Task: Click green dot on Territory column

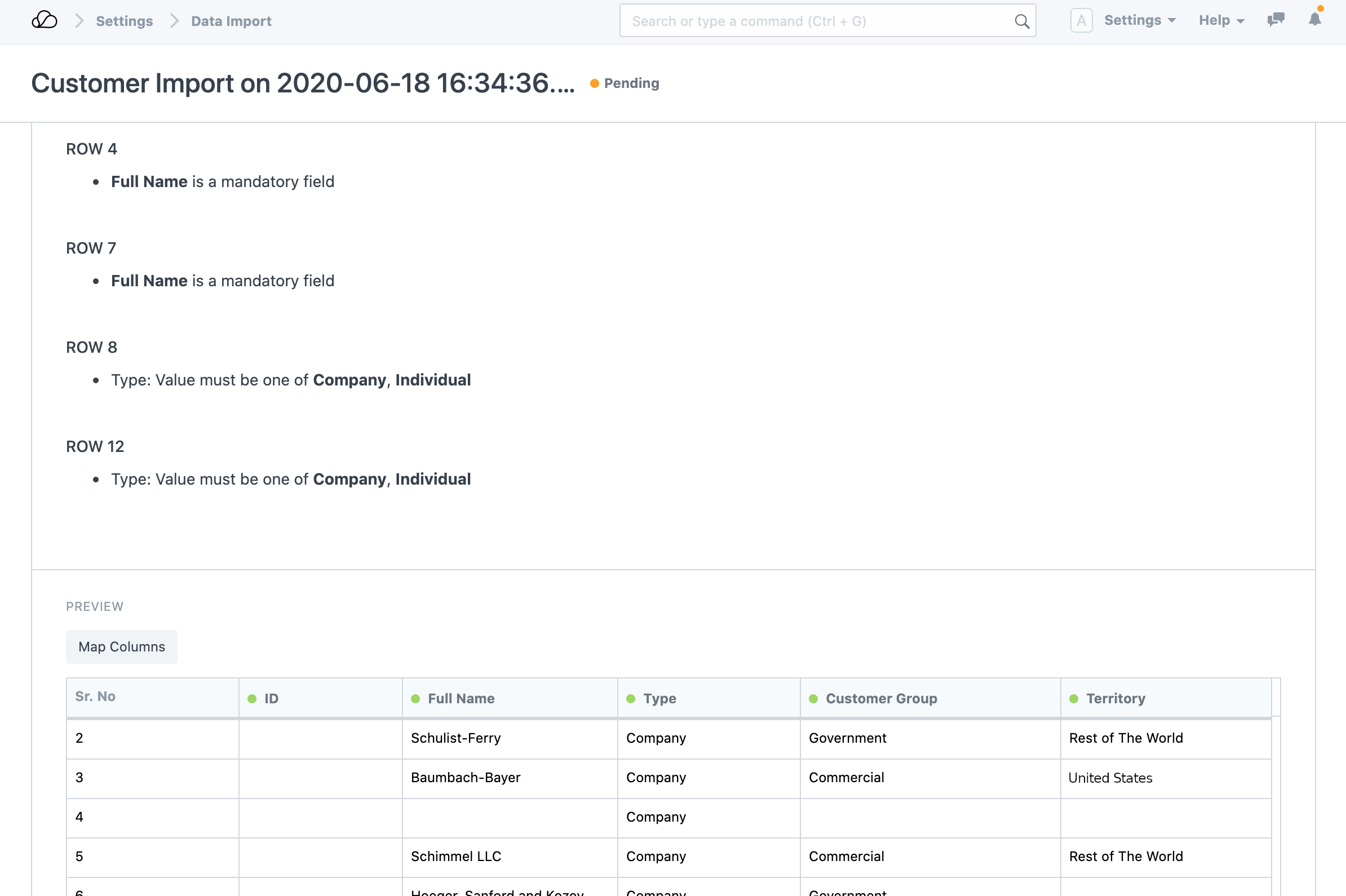Action: (1073, 699)
